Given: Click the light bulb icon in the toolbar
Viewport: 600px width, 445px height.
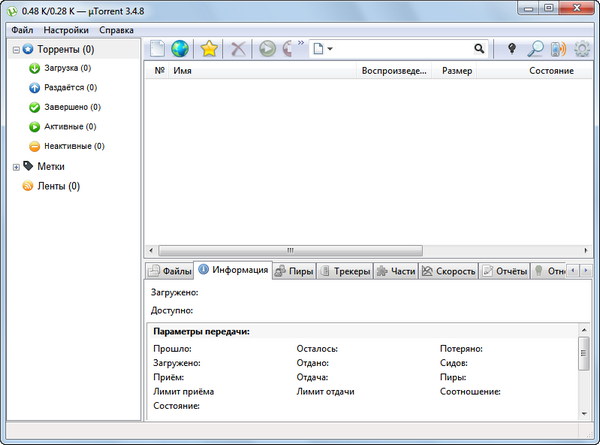Looking at the screenshot, I should pyautogui.click(x=512, y=48).
